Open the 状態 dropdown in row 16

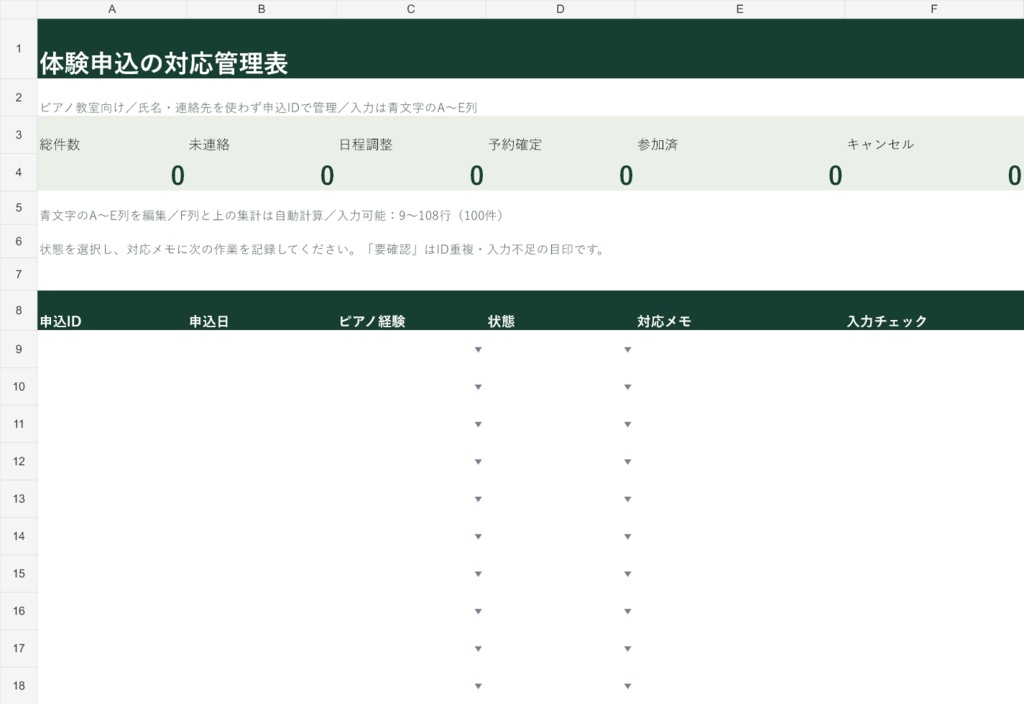(x=628, y=611)
